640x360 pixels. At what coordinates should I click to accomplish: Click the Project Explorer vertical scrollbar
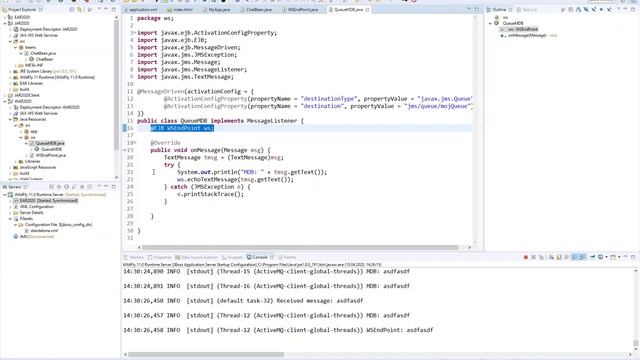[x=117, y=86]
